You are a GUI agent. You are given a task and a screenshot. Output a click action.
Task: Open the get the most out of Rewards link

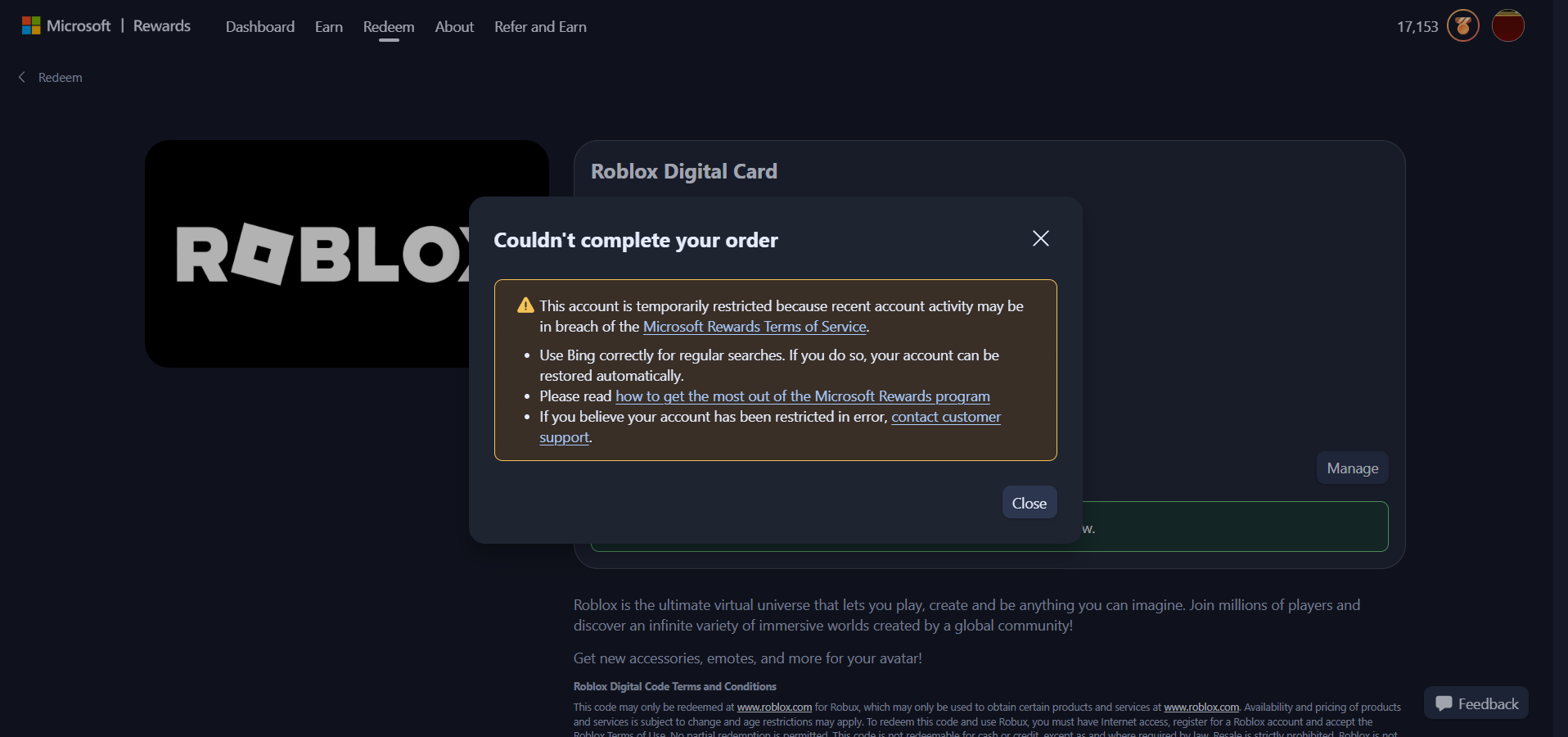click(x=803, y=396)
